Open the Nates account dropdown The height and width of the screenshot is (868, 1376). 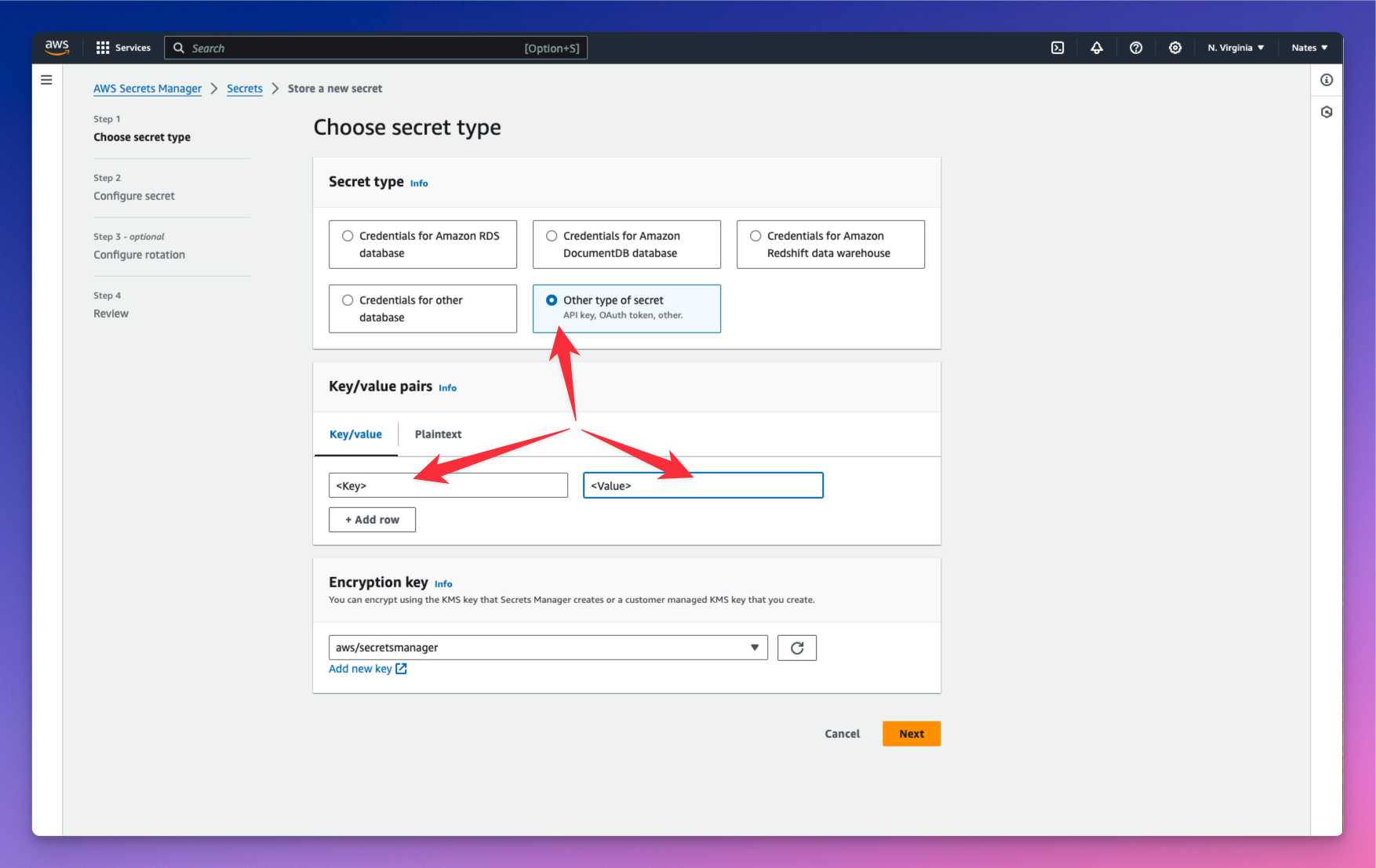[1309, 48]
